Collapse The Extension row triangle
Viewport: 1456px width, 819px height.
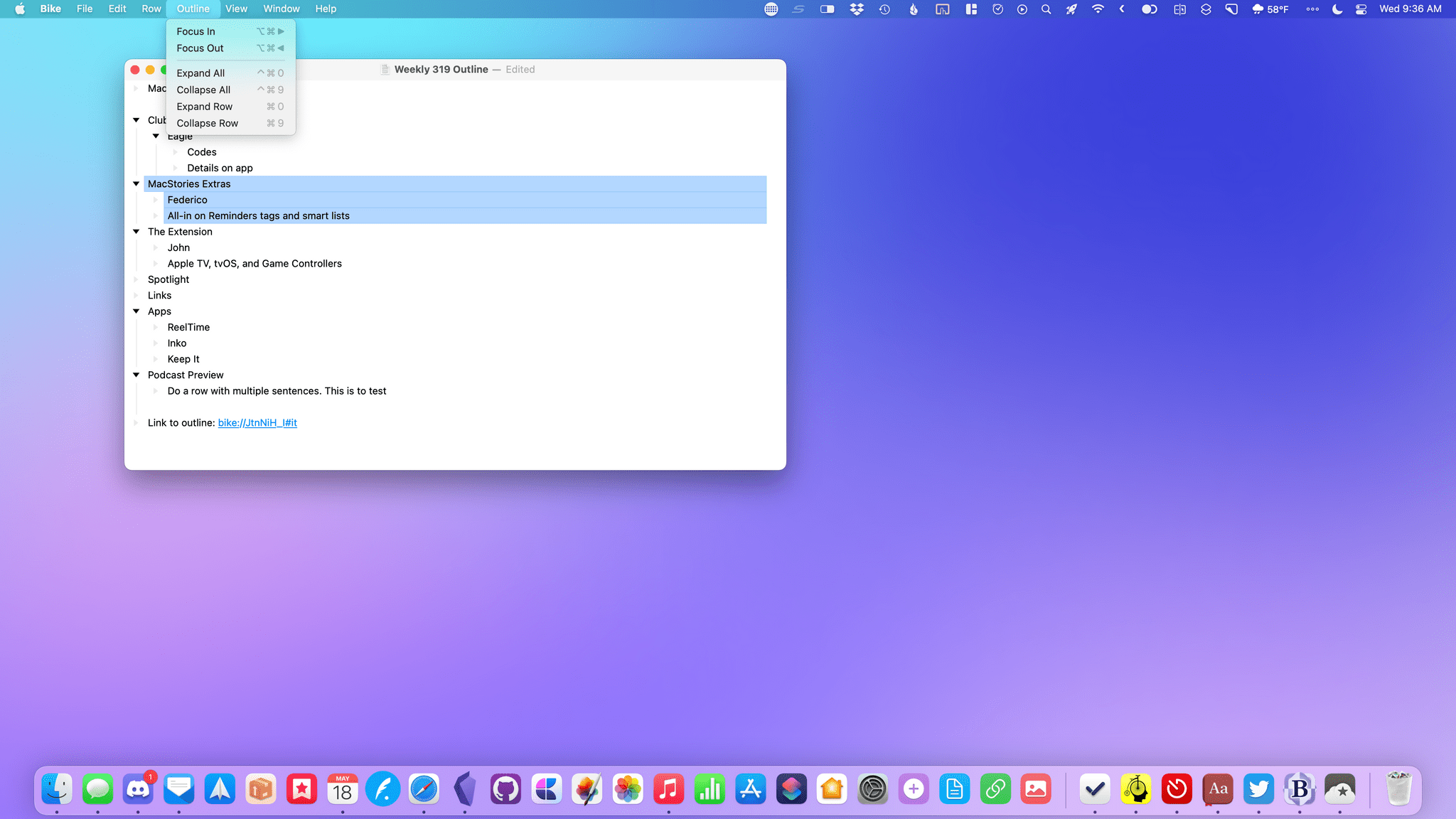(136, 231)
